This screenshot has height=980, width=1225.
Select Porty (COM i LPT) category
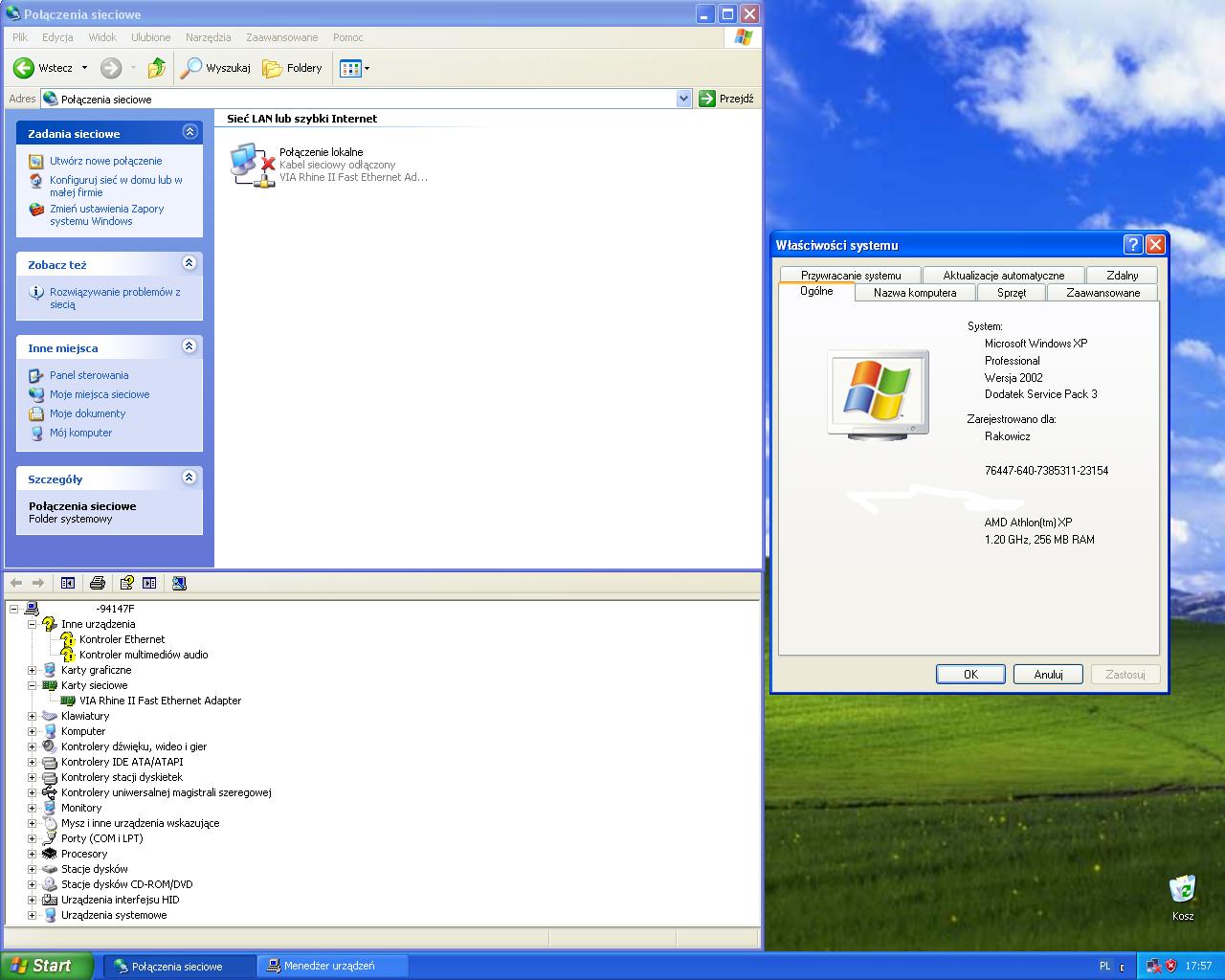point(101,838)
